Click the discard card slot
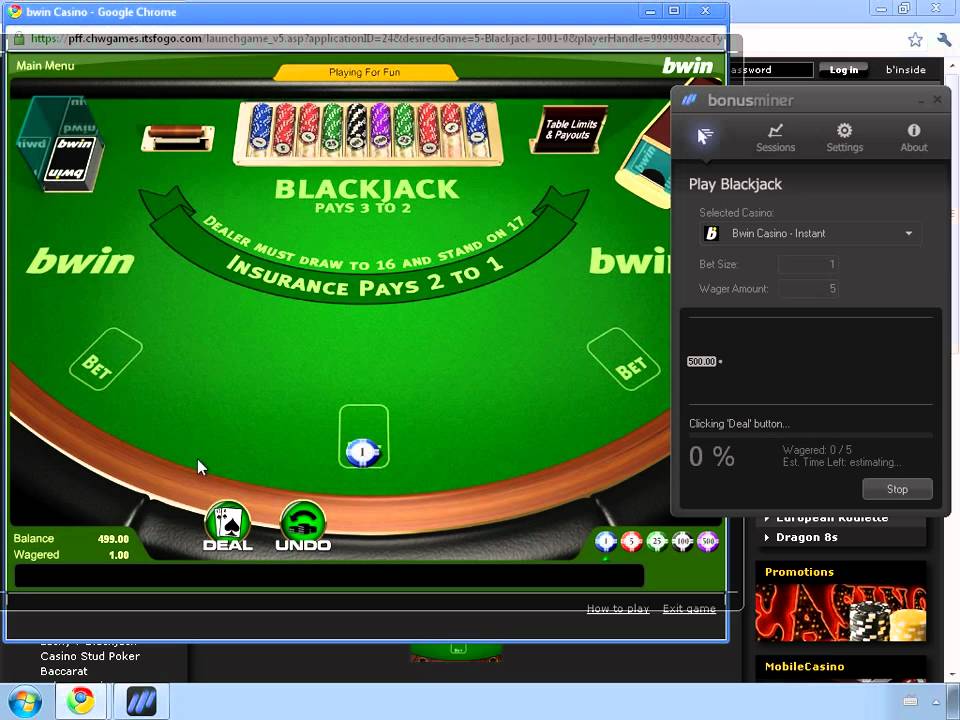960x720 pixels. 178,138
